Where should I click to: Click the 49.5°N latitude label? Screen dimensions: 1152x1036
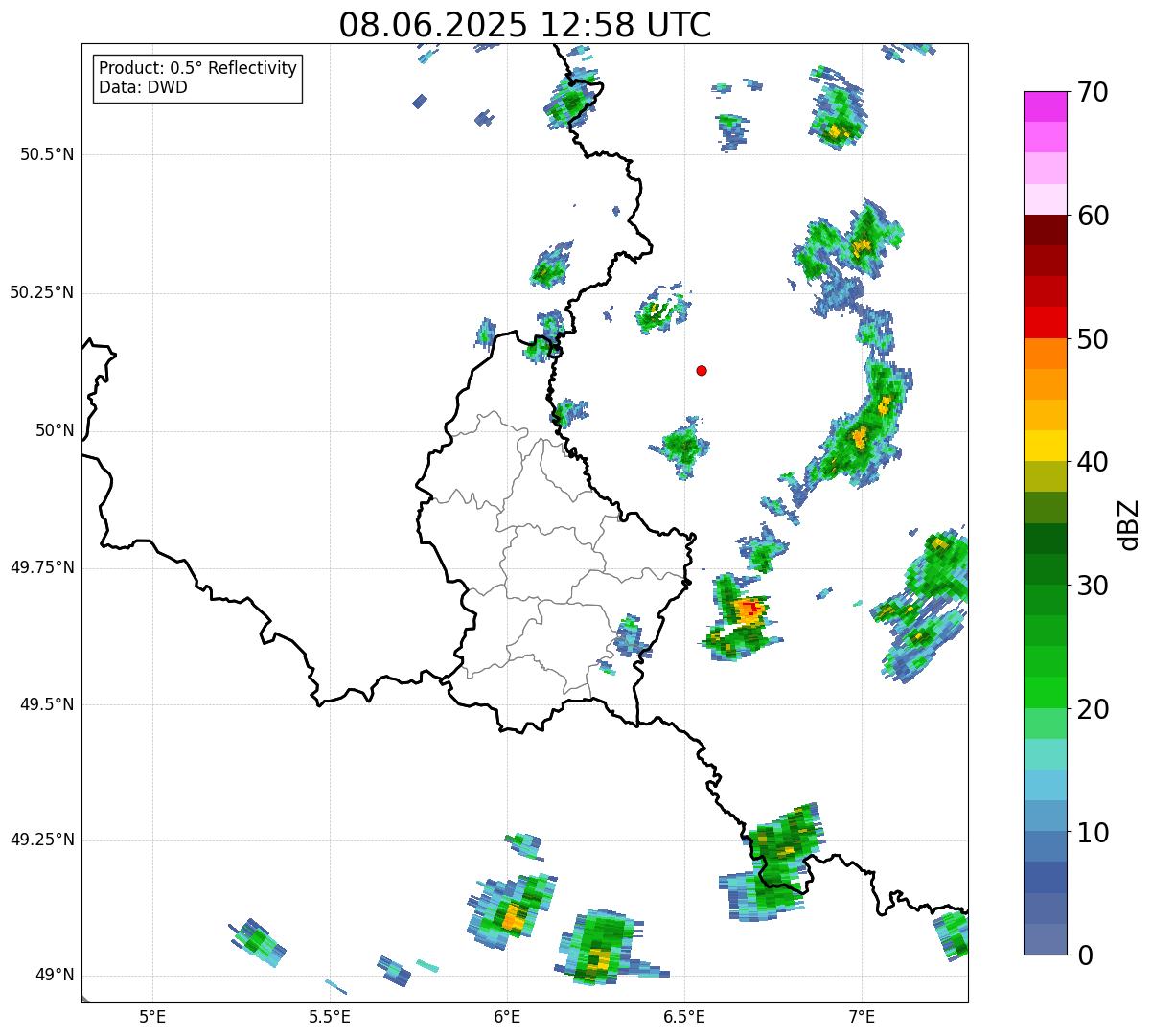[x=47, y=704]
